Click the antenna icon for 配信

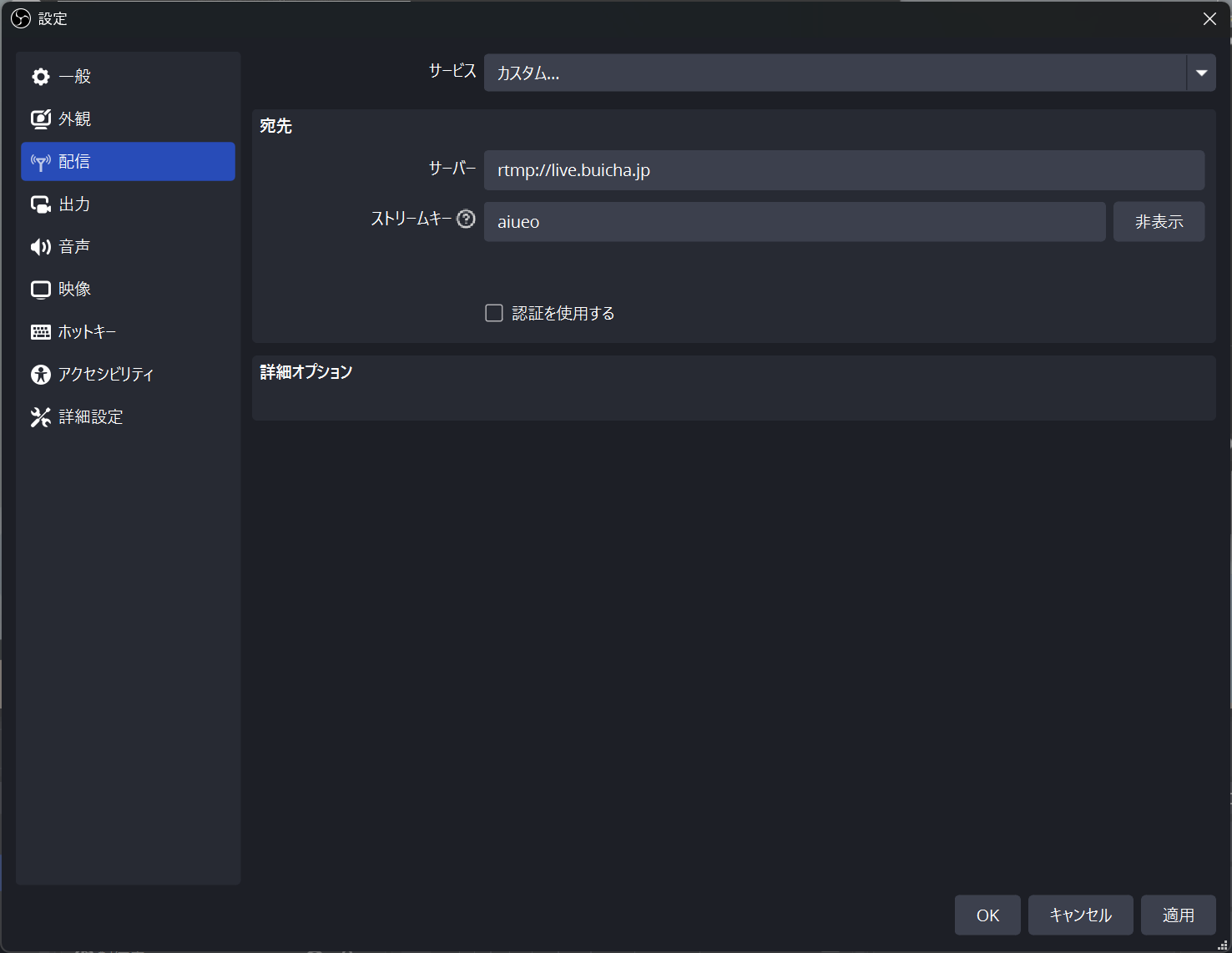click(40, 162)
